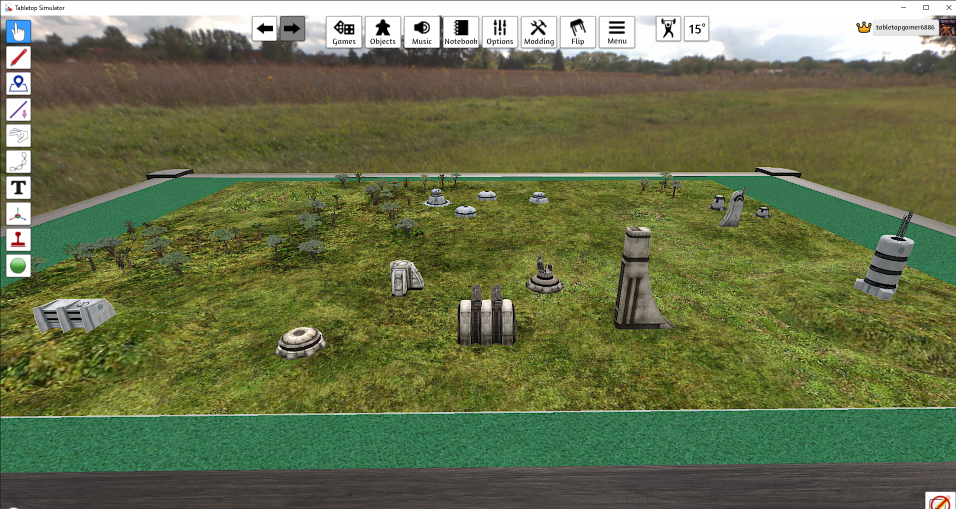Click the Flip table button

click(x=578, y=32)
